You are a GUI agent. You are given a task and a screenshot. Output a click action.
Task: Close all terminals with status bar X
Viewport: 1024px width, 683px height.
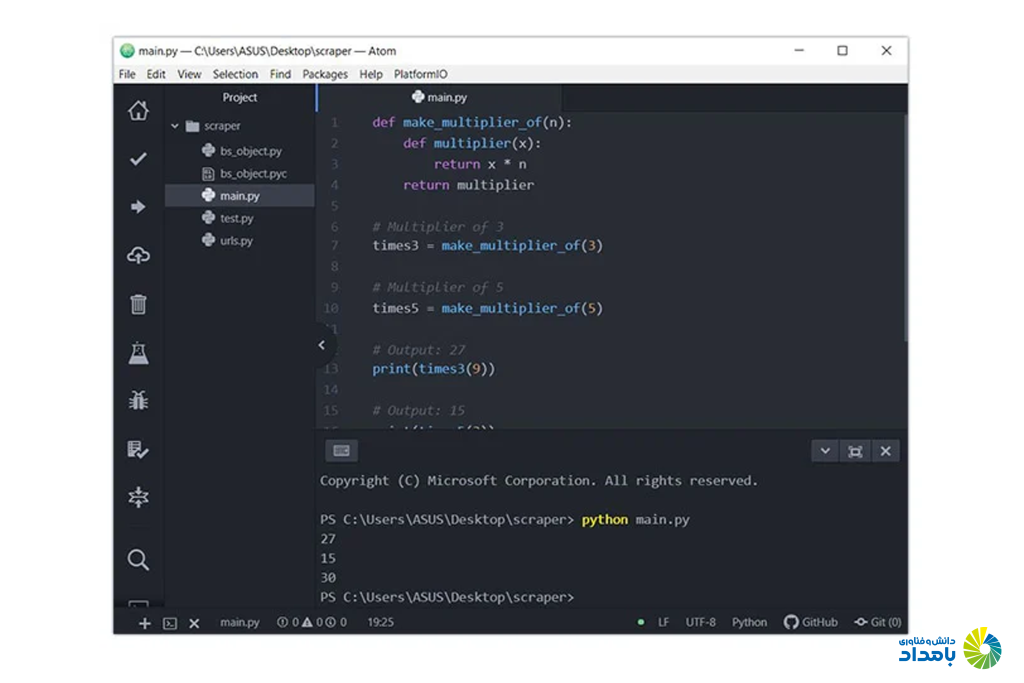(194, 624)
